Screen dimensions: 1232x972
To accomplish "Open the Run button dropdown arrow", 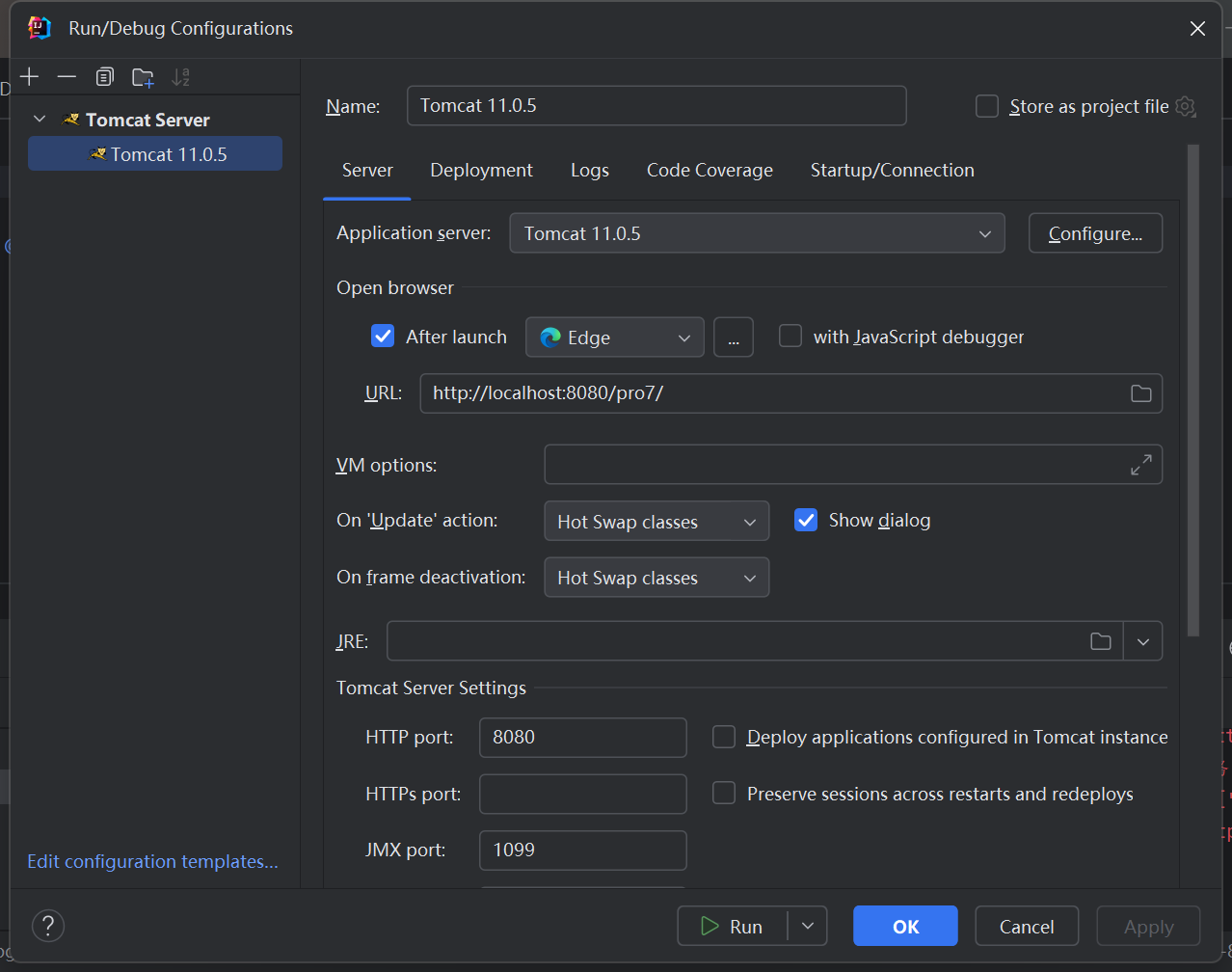I will 808,927.
